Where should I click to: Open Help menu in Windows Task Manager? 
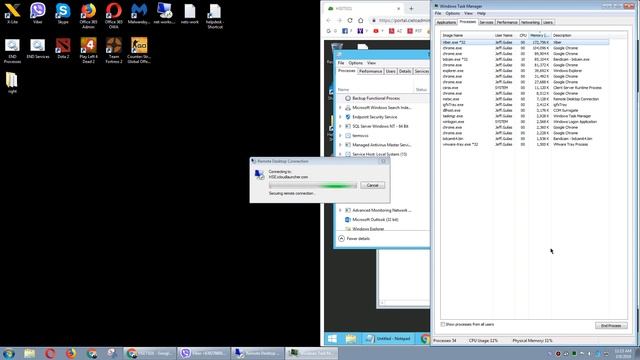point(482,13)
